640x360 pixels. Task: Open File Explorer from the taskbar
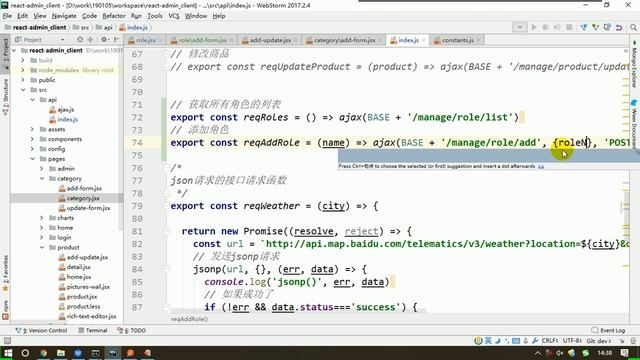click(x=61, y=353)
